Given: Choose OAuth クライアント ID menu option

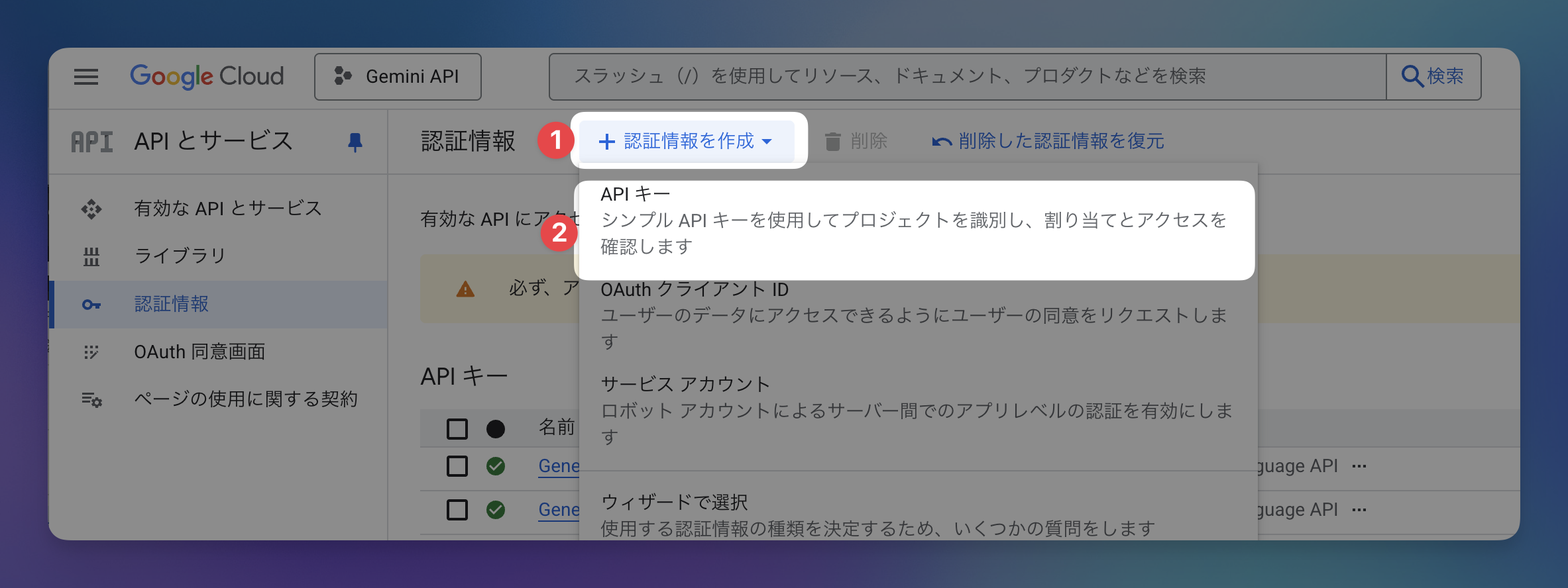Looking at the screenshot, I should (913, 315).
